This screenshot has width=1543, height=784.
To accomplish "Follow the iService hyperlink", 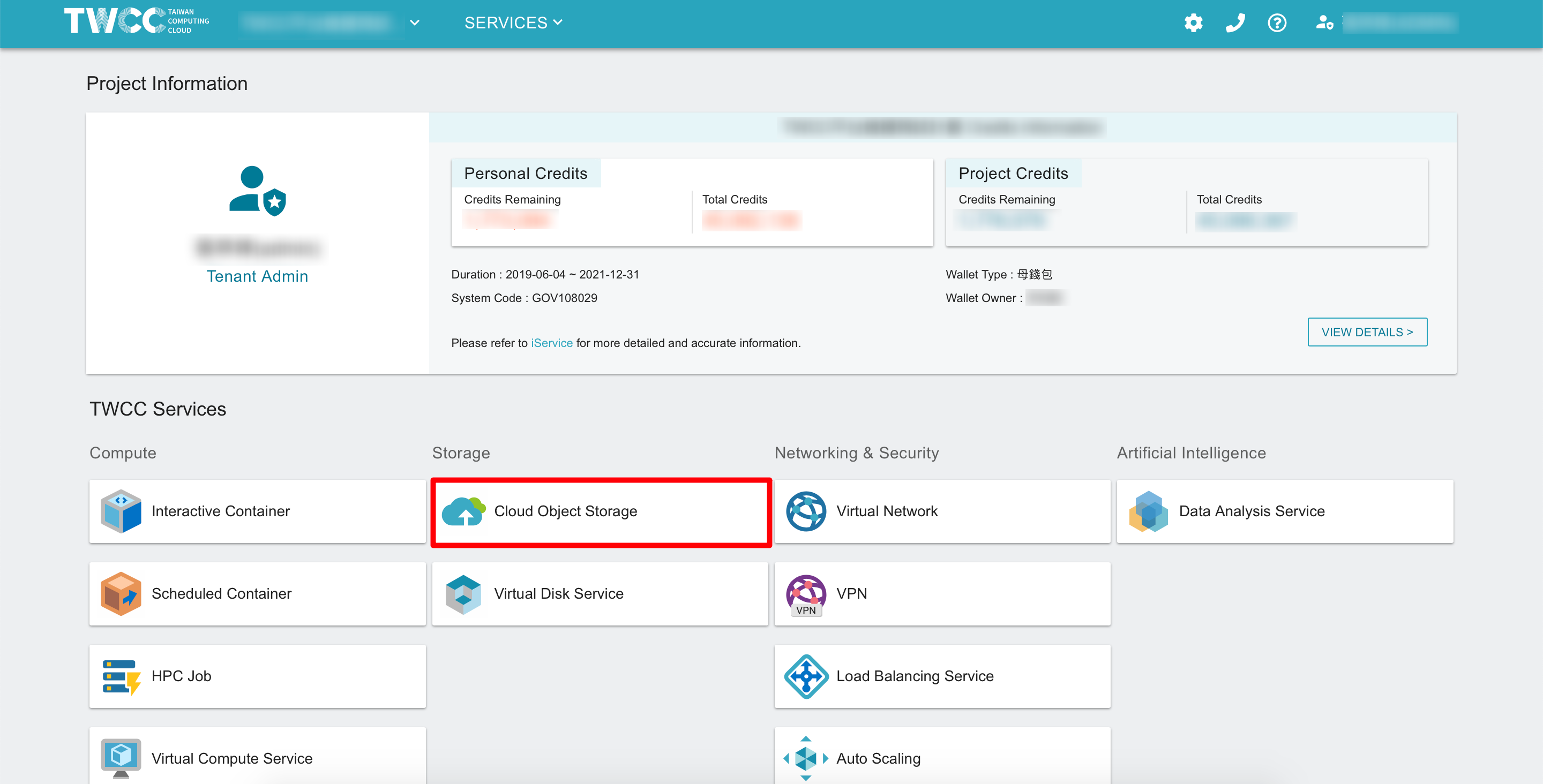I will pos(552,343).
